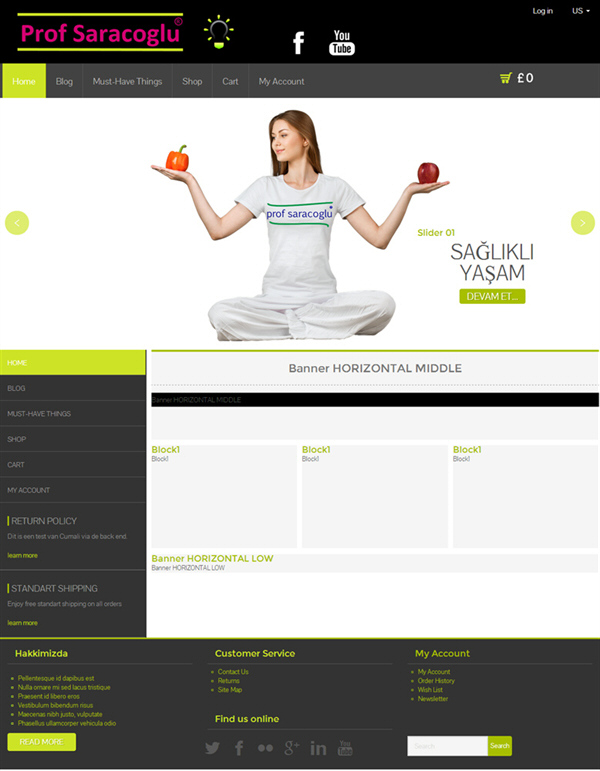Advance the slider with the right arrow
Image resolution: width=600 pixels, height=771 pixels.
tap(583, 223)
